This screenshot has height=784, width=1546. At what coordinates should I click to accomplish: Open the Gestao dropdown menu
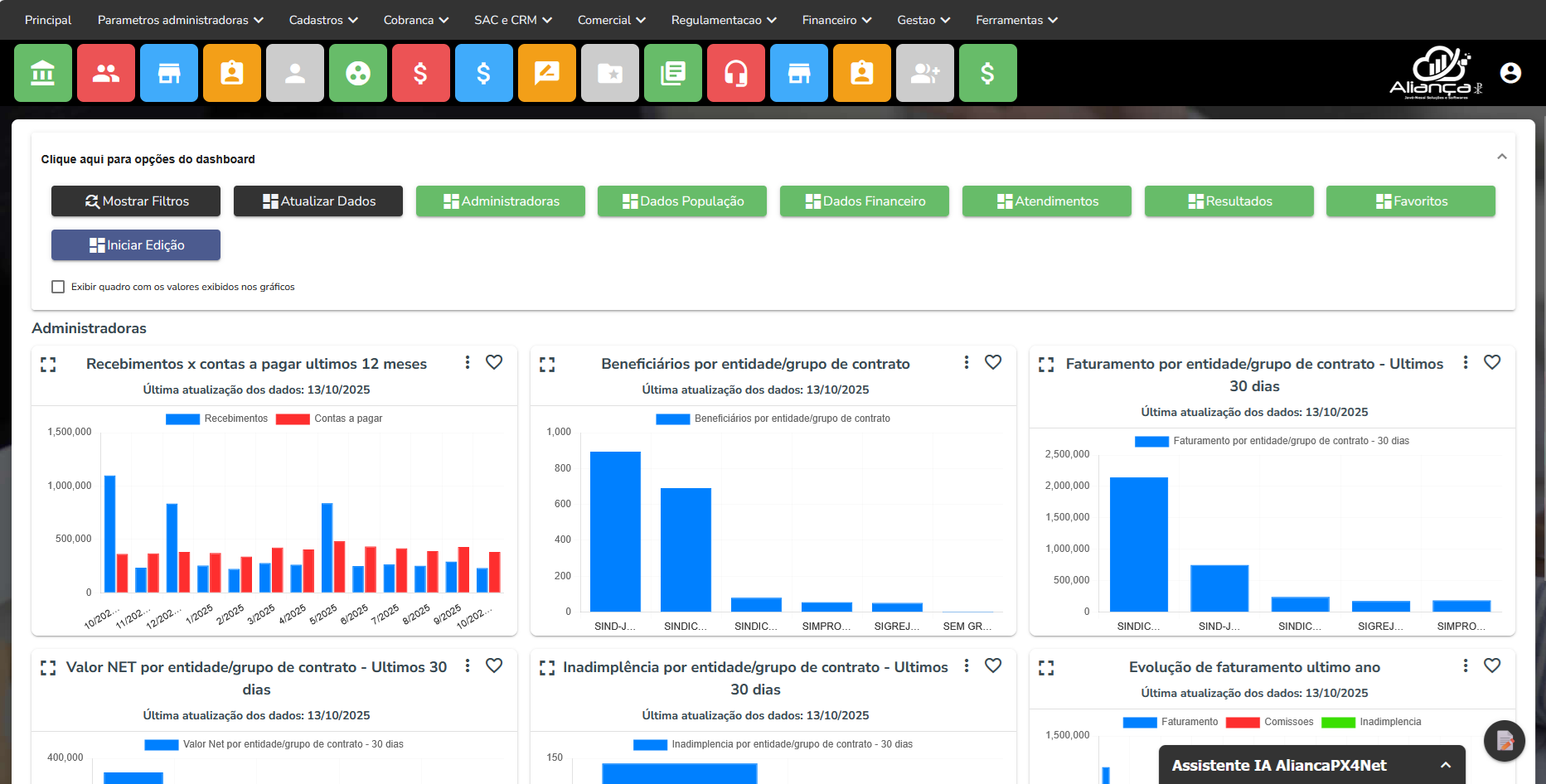coord(923,20)
